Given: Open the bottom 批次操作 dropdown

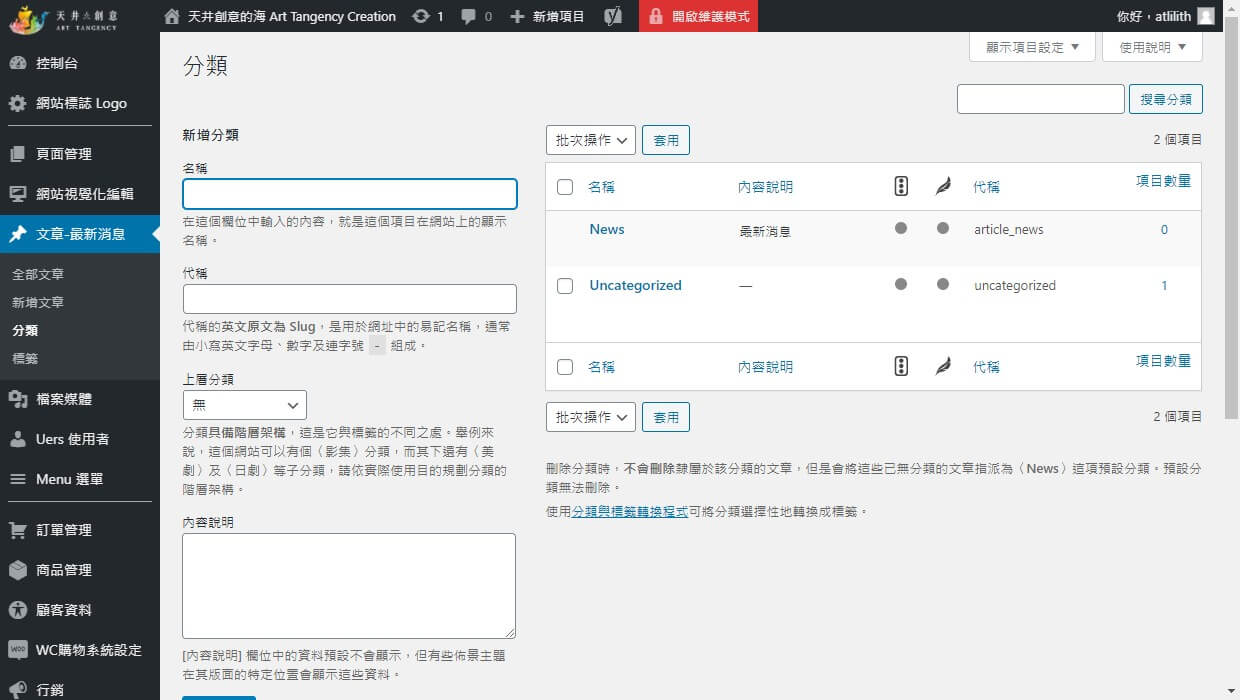Looking at the screenshot, I should 591,417.
